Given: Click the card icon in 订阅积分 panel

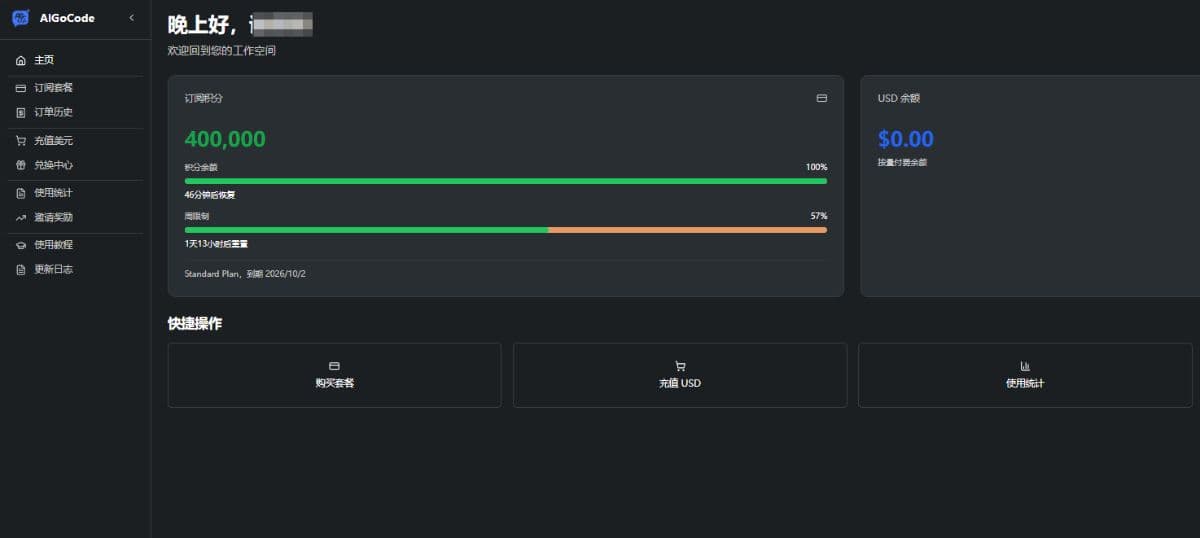Looking at the screenshot, I should click(x=822, y=99).
